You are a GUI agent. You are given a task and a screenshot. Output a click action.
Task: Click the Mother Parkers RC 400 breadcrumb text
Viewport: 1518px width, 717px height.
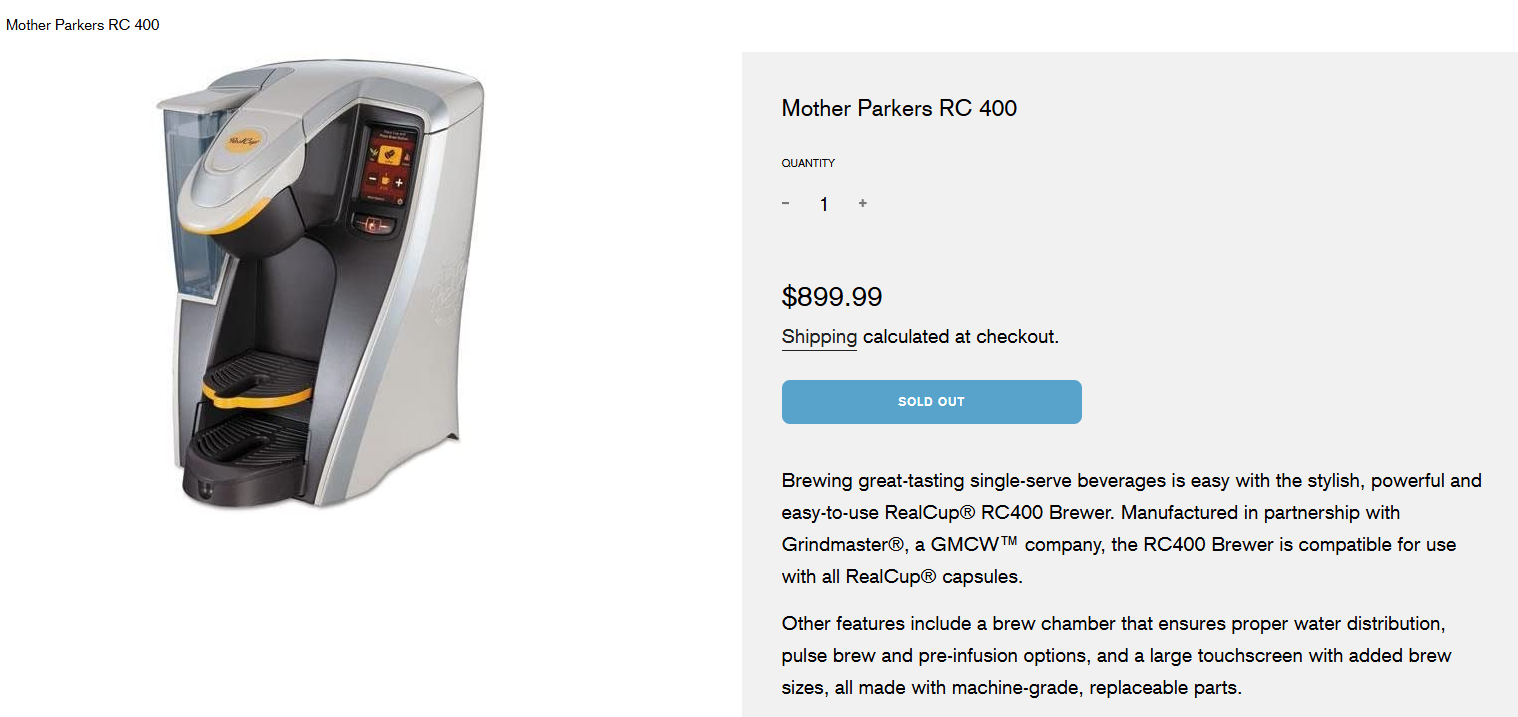83,25
